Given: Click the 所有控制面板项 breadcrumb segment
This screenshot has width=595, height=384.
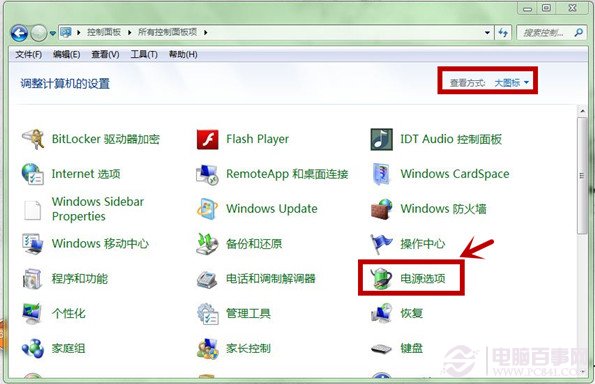Looking at the screenshot, I should click(167, 32).
